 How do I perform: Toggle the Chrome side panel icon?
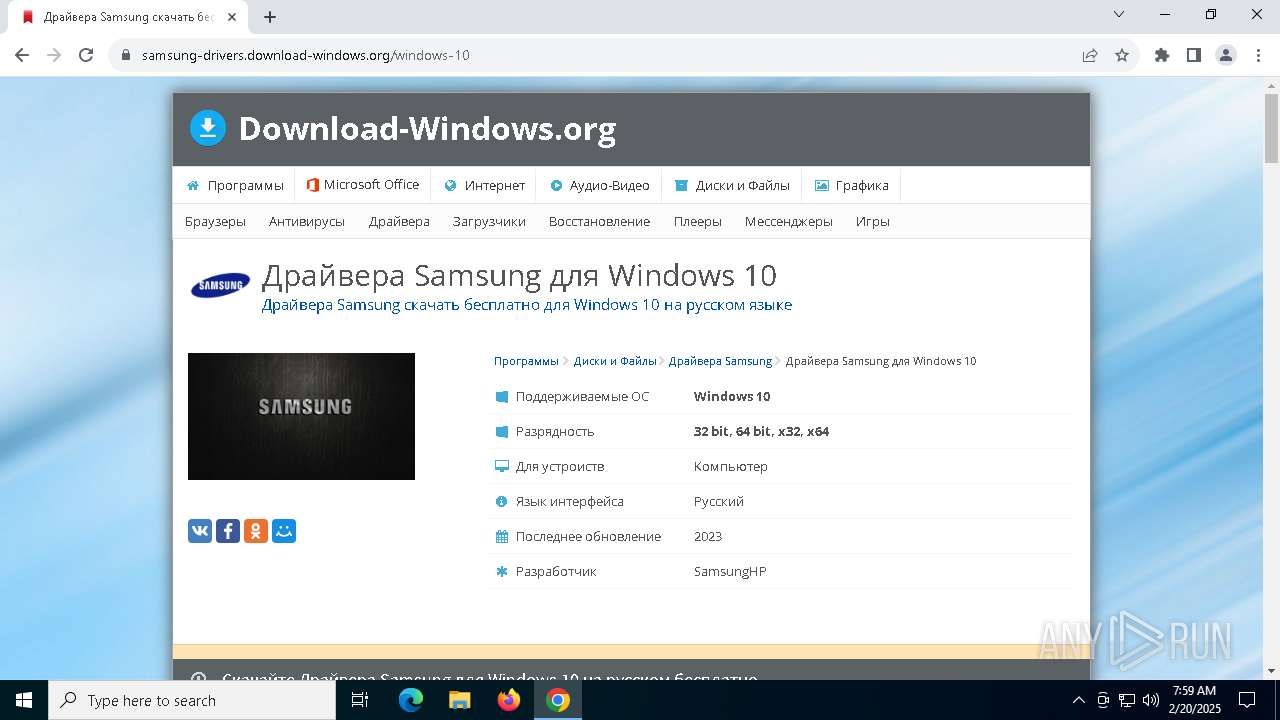tap(1194, 55)
